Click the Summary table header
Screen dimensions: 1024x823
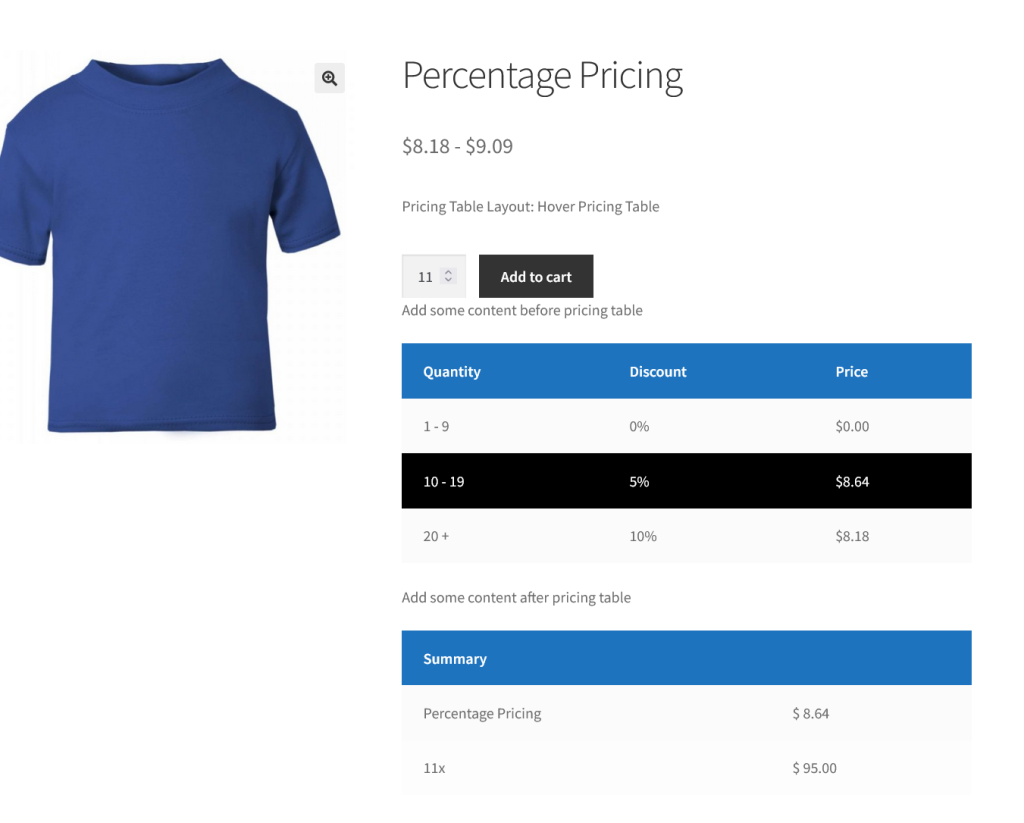point(455,659)
